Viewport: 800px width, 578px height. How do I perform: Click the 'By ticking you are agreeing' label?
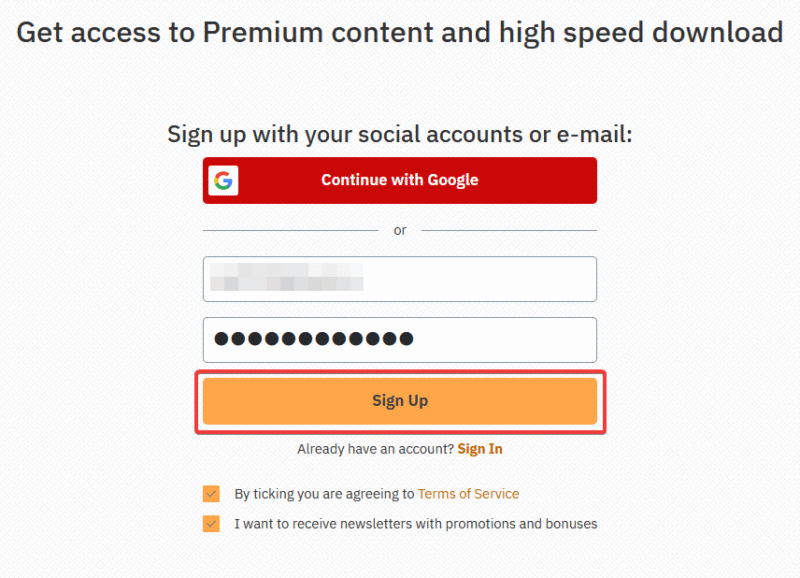pos(324,494)
